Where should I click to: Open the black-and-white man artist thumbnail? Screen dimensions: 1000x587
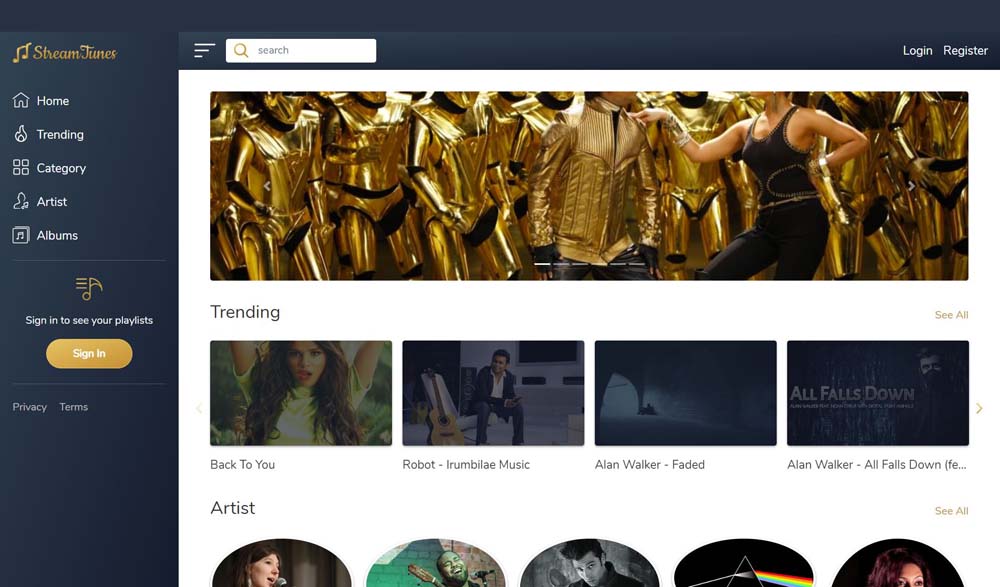click(x=590, y=563)
